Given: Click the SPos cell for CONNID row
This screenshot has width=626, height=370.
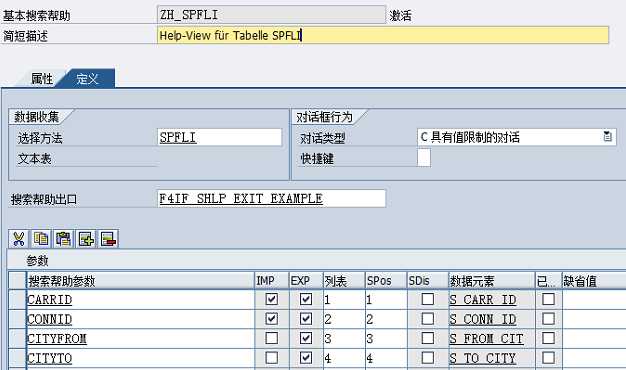Looking at the screenshot, I should [x=386, y=319].
